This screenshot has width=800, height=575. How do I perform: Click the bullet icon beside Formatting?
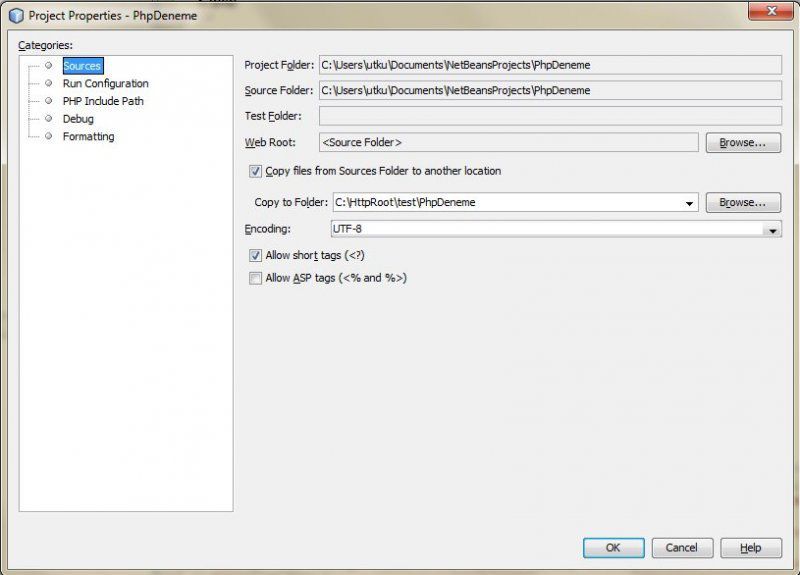tap(48, 136)
